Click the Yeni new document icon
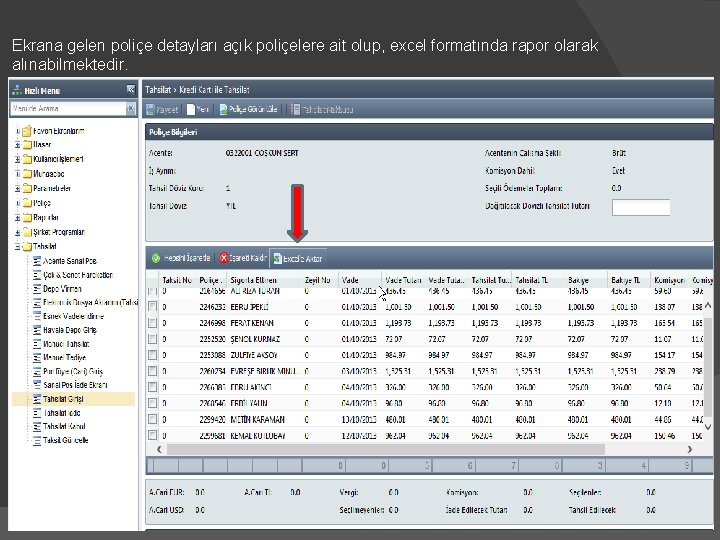 tap(191, 110)
